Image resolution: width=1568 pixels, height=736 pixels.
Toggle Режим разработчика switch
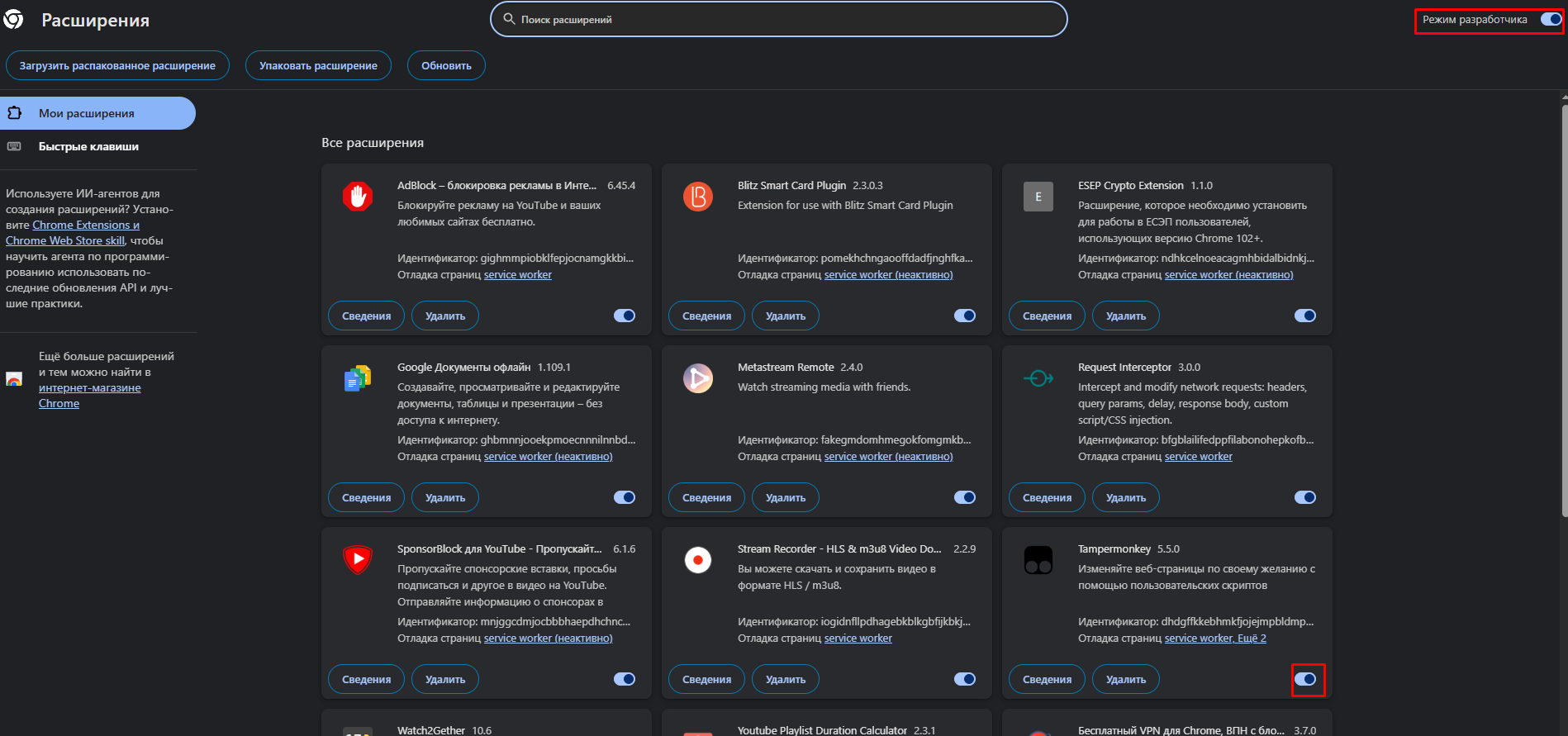click(x=1551, y=19)
